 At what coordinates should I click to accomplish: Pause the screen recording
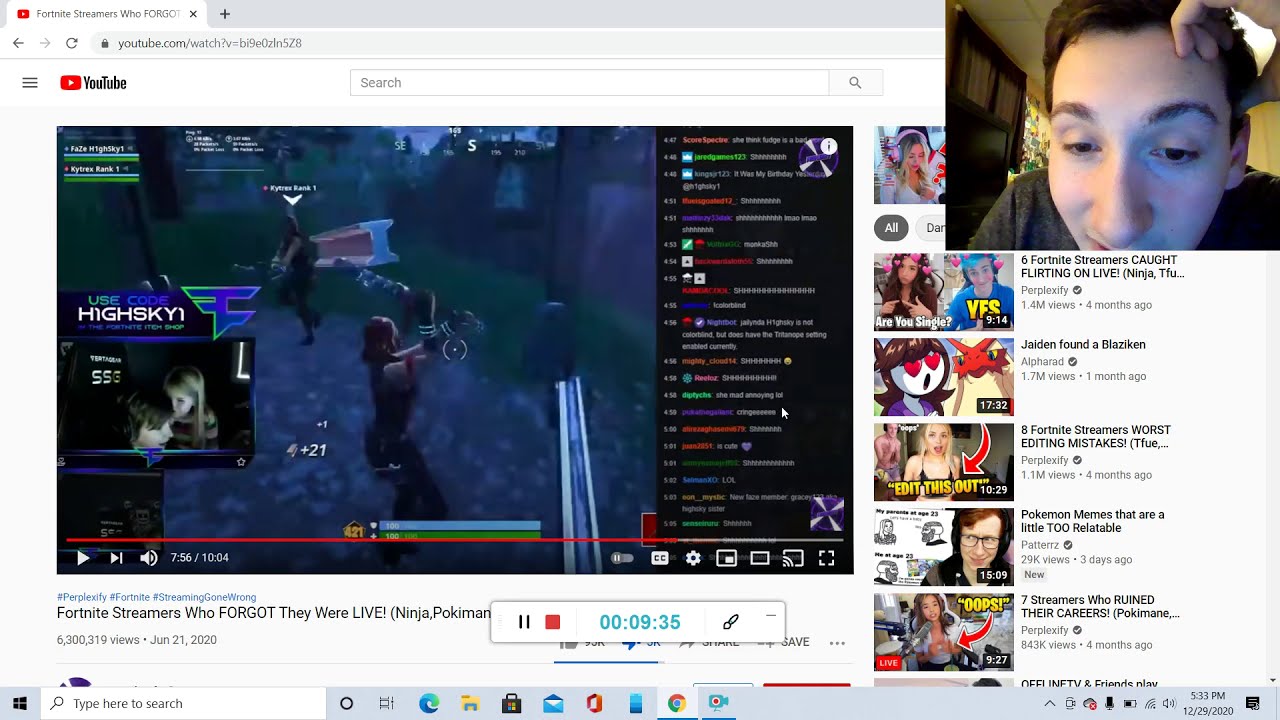point(524,622)
